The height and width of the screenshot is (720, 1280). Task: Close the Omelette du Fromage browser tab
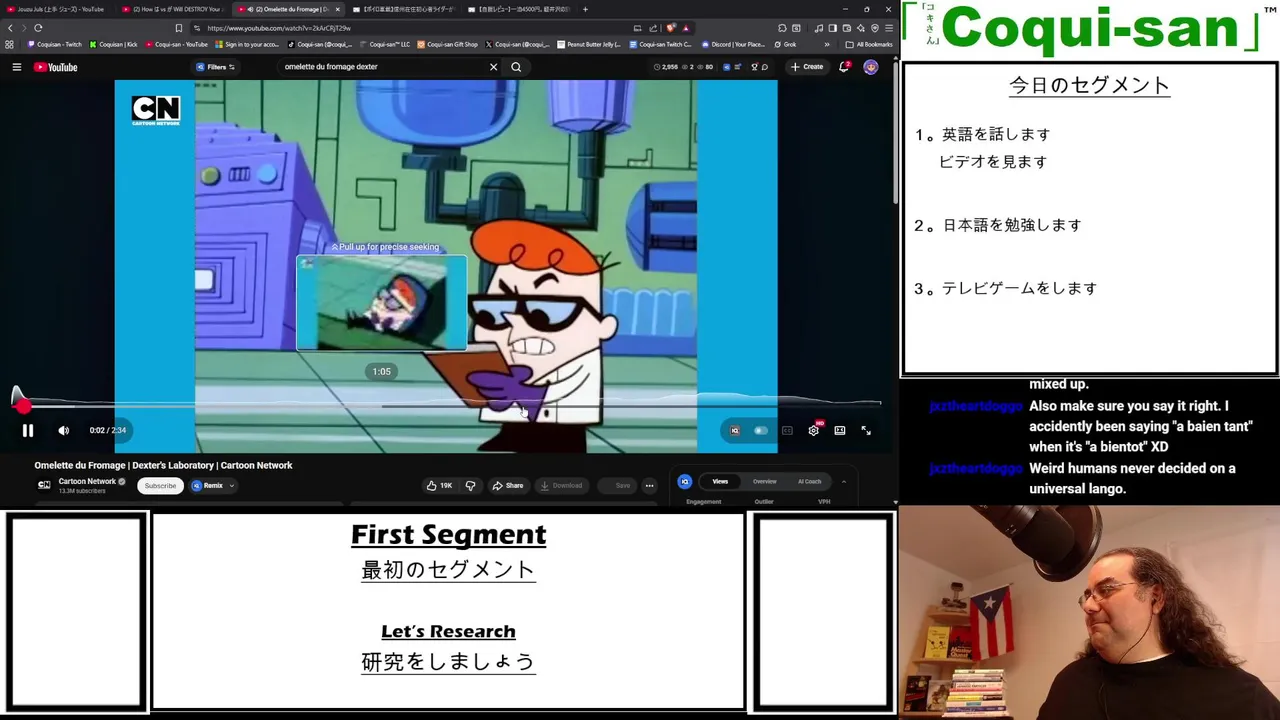[x=337, y=9]
